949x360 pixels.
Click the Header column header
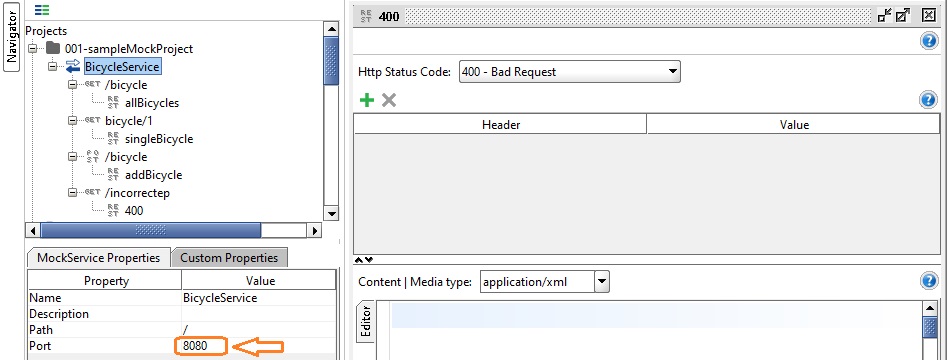tap(501, 125)
